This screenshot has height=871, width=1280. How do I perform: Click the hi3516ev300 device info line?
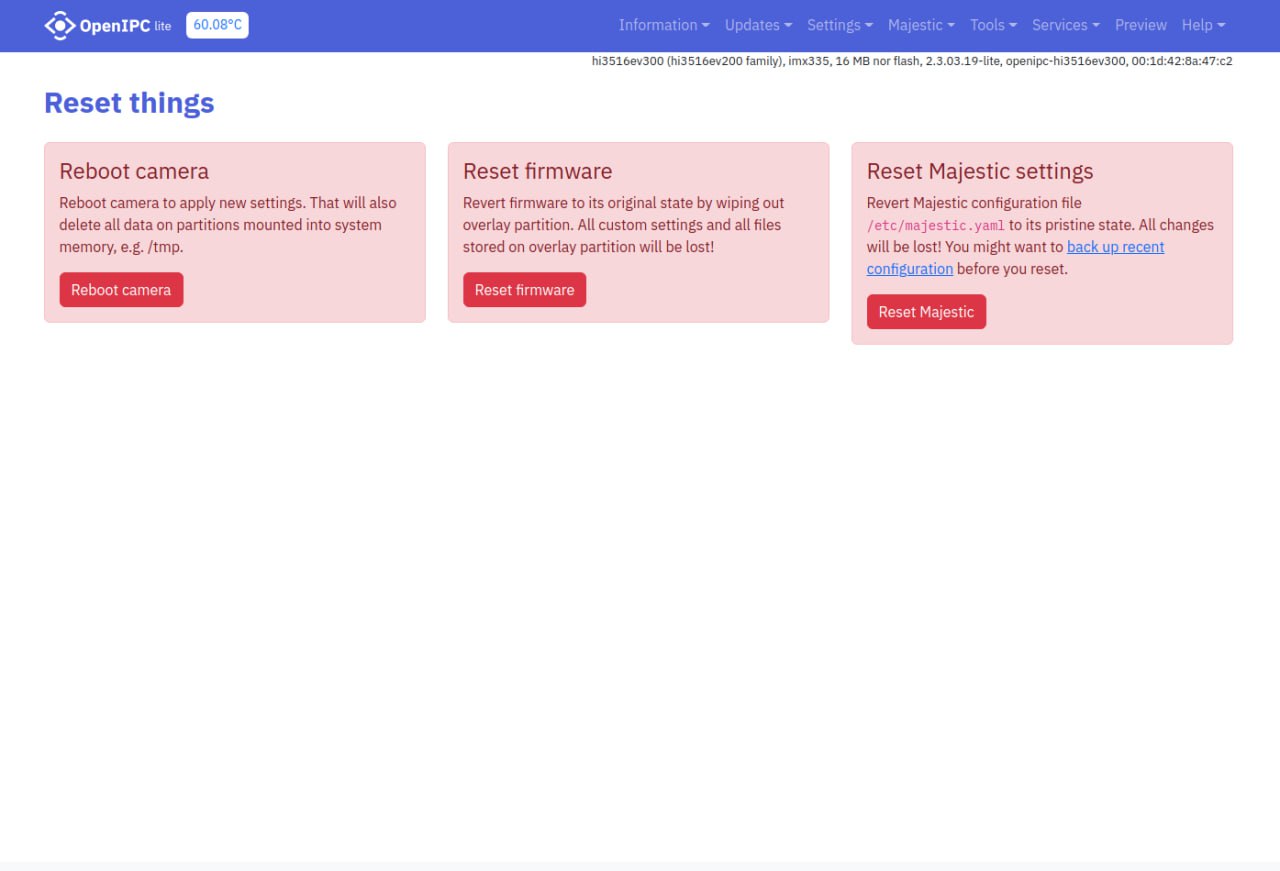[911, 61]
